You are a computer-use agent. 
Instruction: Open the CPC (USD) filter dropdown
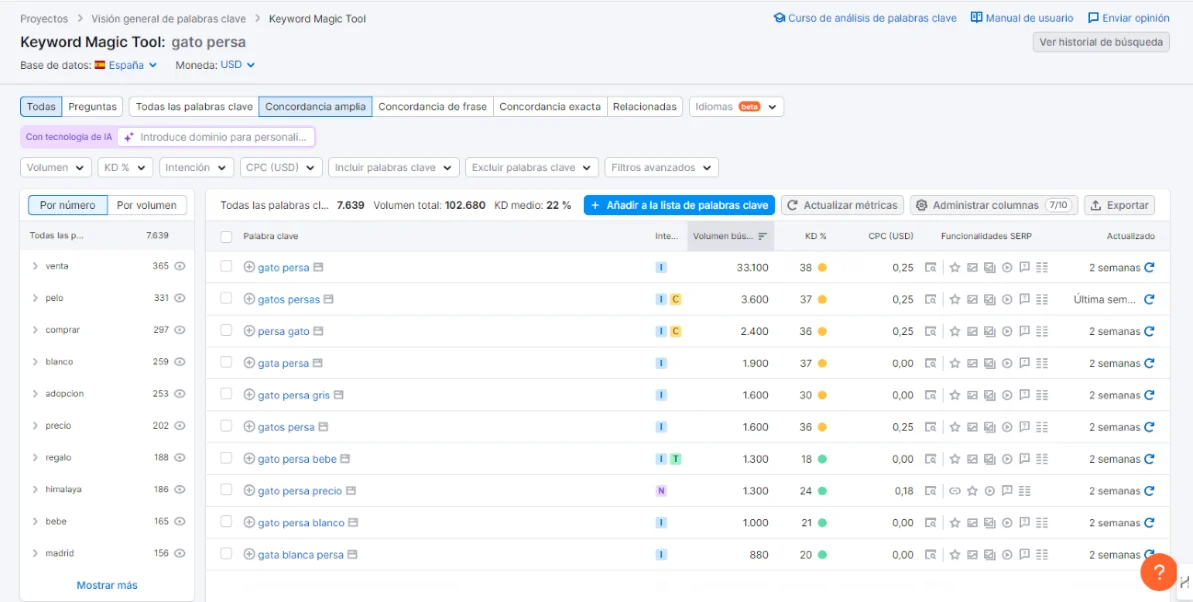coord(281,167)
